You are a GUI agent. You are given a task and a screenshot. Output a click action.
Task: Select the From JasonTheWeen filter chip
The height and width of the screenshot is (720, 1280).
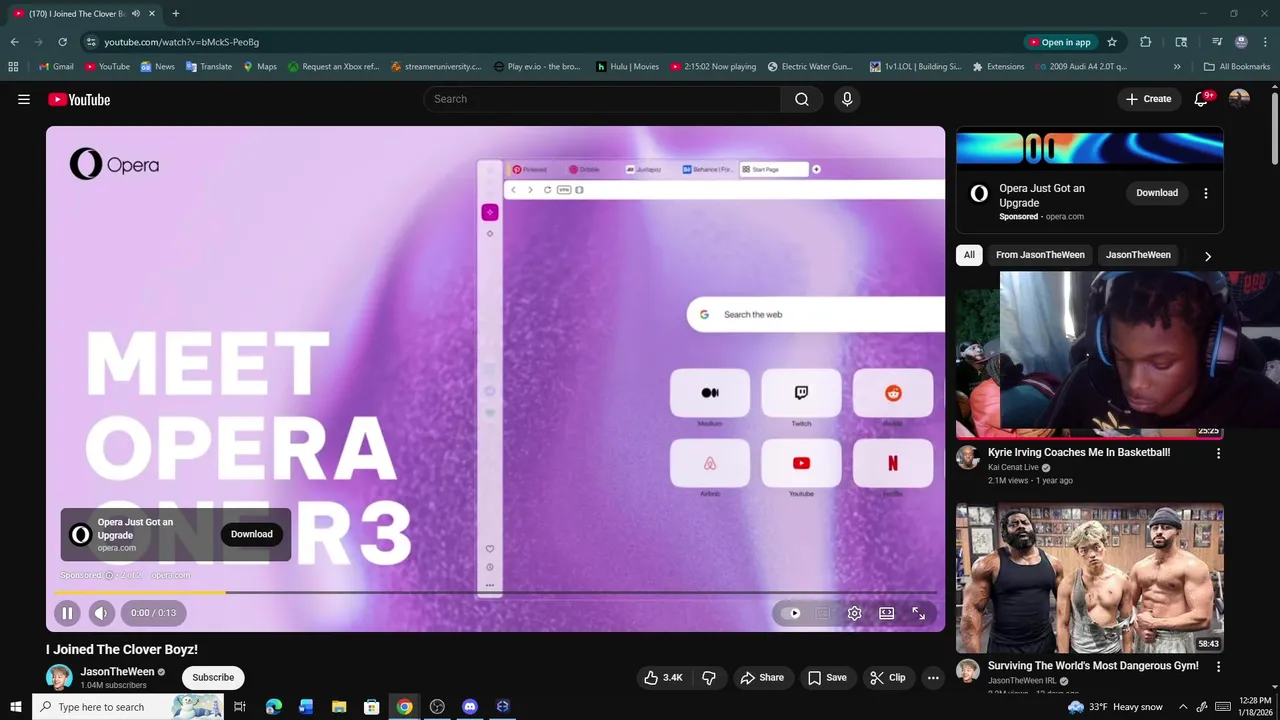[x=1040, y=255]
